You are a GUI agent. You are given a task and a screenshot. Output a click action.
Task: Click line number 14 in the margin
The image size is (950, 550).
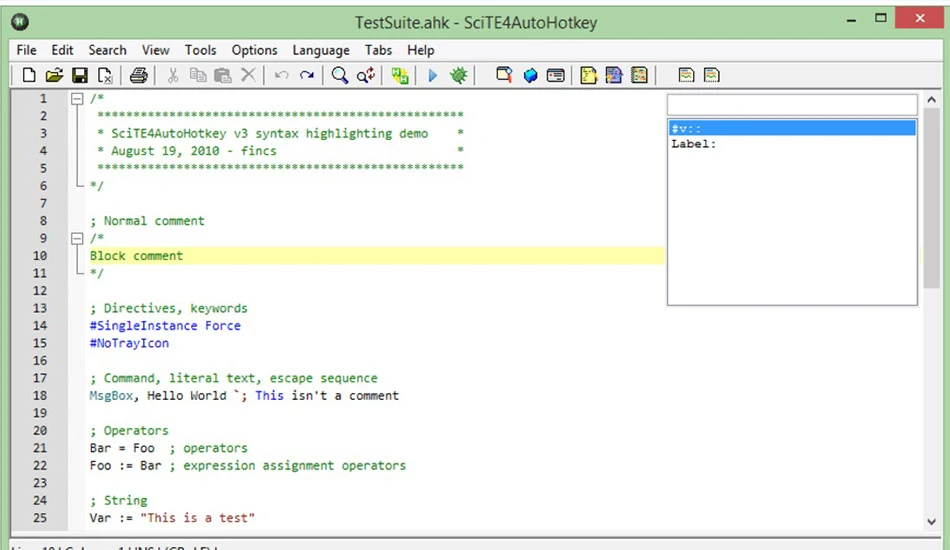(40, 326)
